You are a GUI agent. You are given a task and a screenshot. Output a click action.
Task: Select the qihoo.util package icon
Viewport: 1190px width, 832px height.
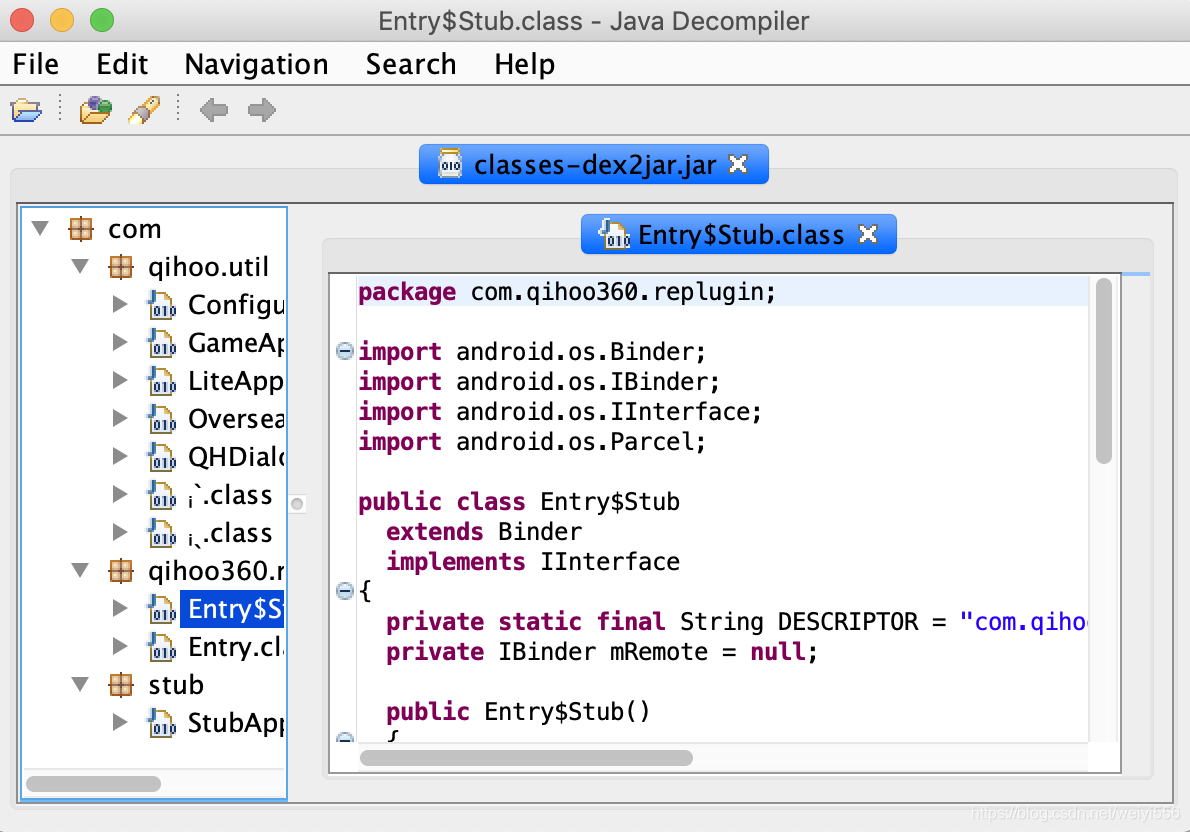click(121, 266)
